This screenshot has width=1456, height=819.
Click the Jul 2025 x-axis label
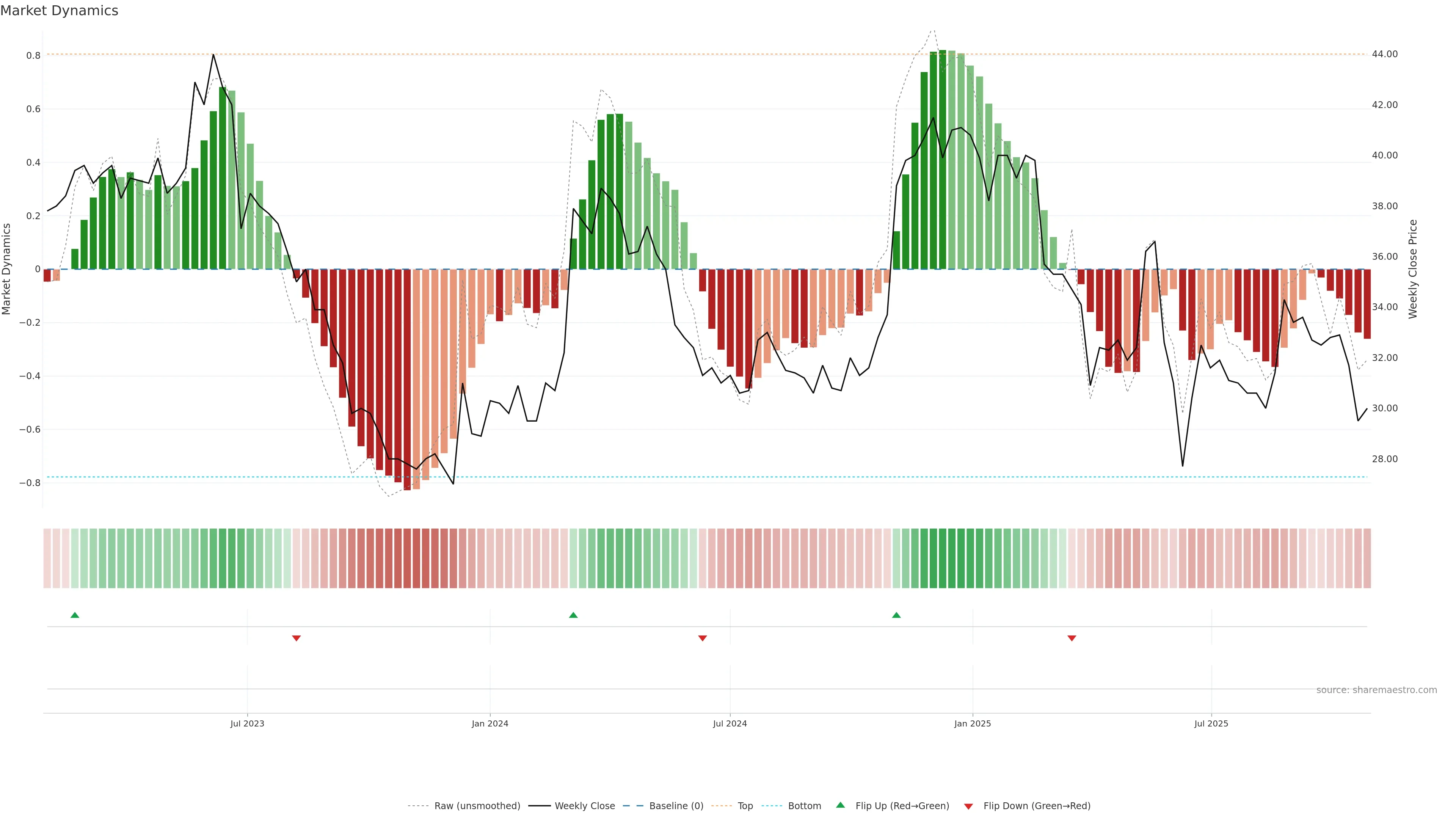coord(1211,723)
